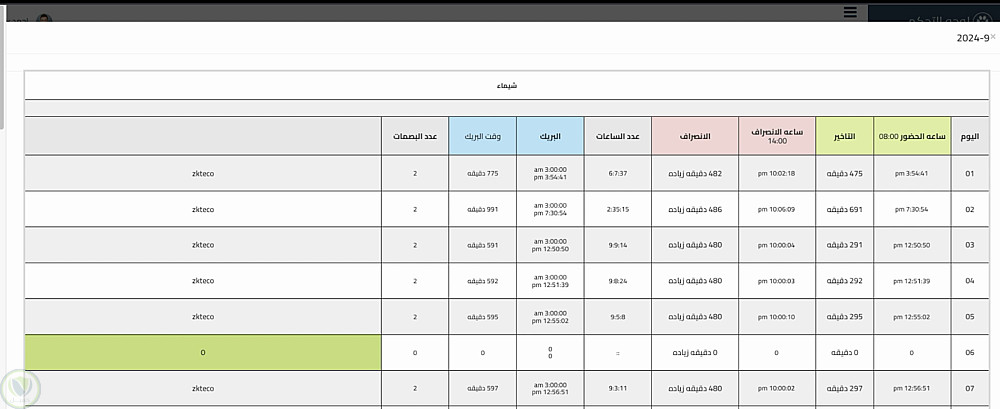Click hours count 6:7:37
1000x409 pixels.
[x=617, y=174]
